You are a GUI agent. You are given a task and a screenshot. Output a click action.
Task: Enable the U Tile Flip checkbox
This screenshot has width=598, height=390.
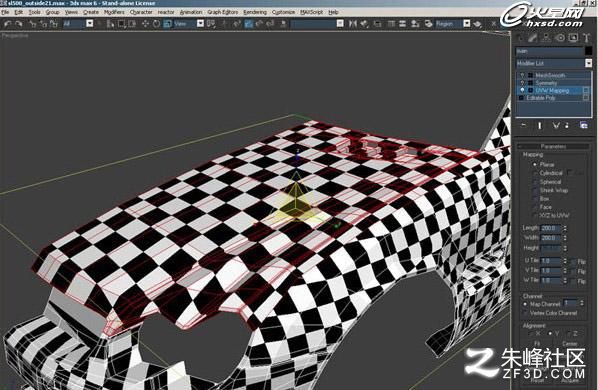[x=573, y=262]
